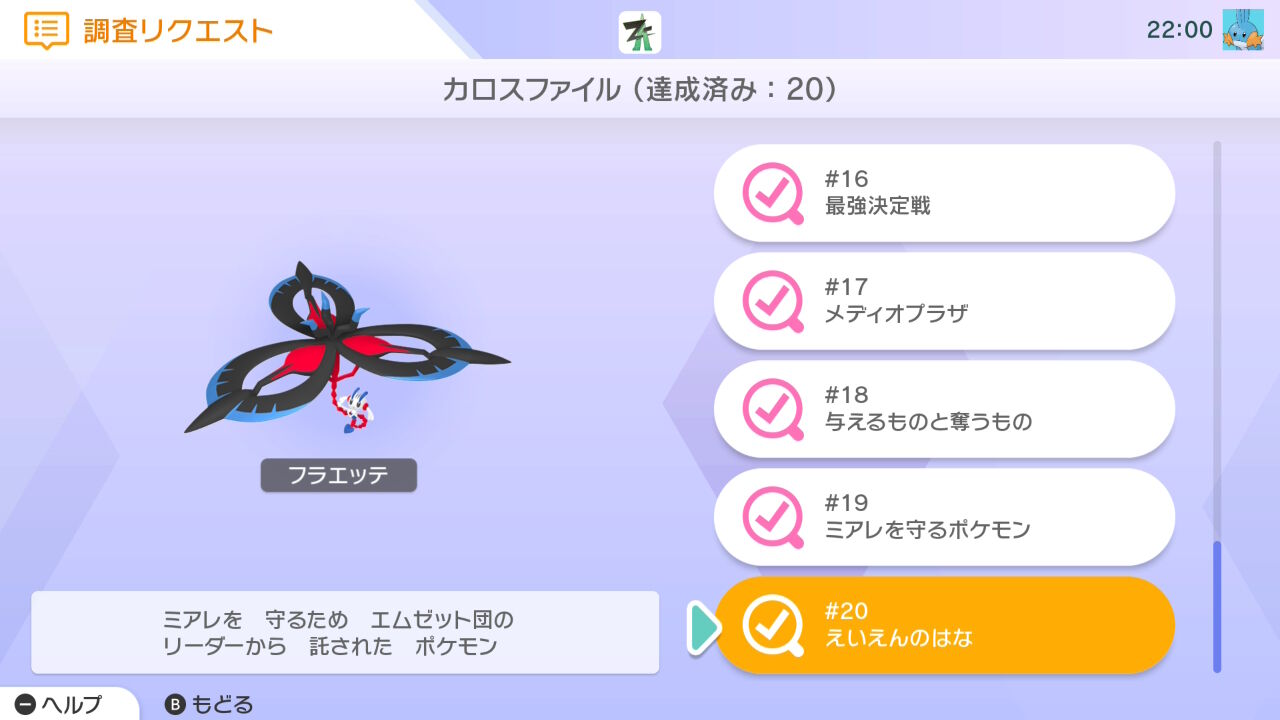Click the checkmark magnifier icon on #18
Image resolution: width=1280 pixels, height=720 pixels.
(x=773, y=409)
